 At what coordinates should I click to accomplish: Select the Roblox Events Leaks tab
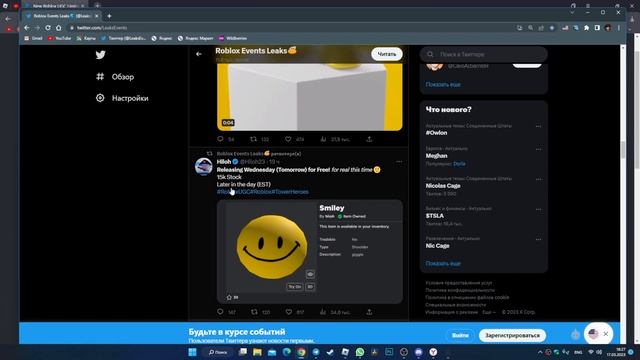pos(61,16)
